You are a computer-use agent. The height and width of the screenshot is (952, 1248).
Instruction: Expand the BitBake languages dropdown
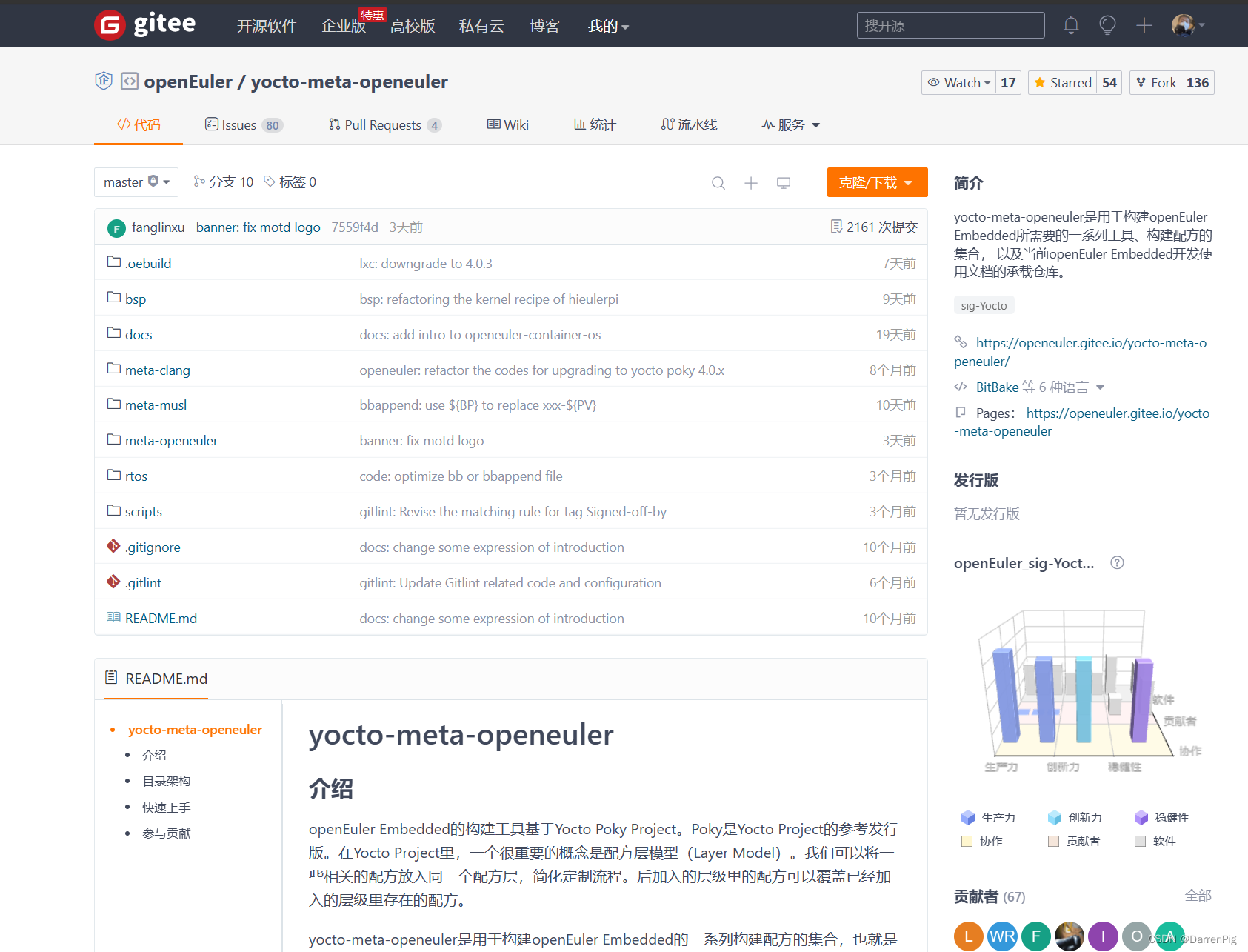pos(1100,387)
